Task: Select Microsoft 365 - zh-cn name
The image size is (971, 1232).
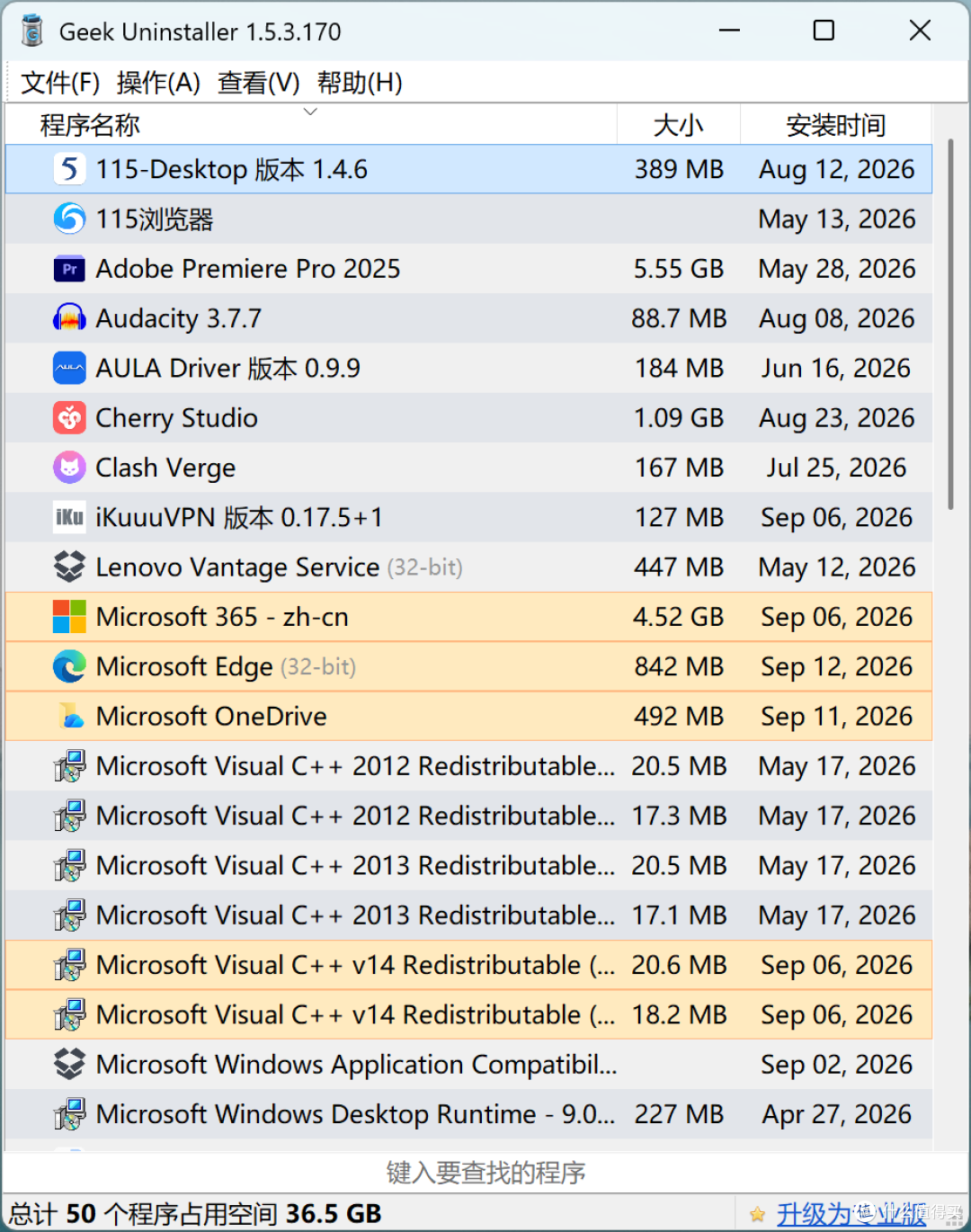Action: tap(222, 617)
